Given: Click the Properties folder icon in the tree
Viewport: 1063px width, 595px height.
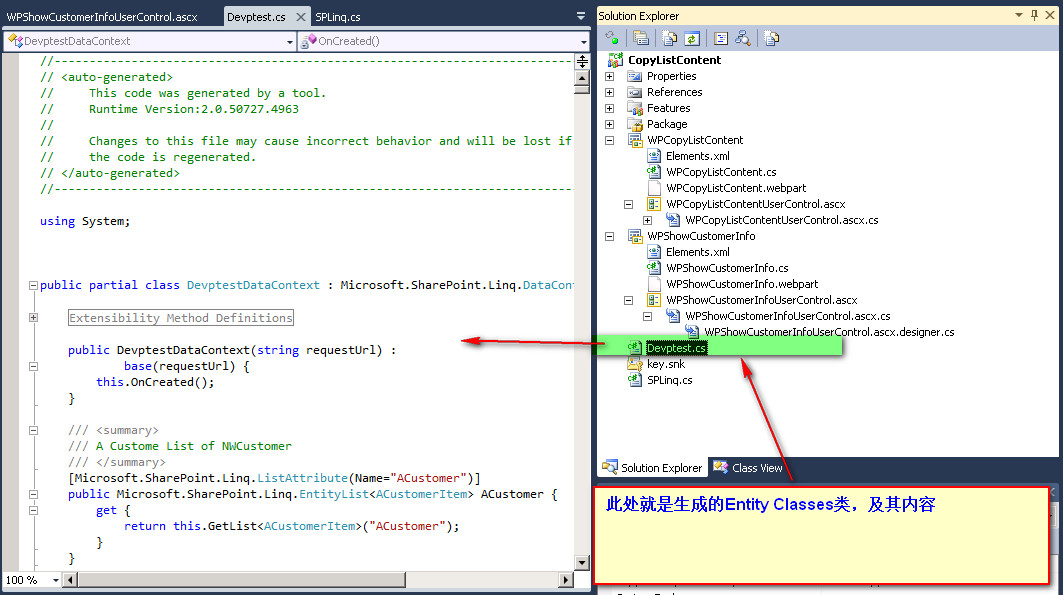Looking at the screenshot, I should coord(635,76).
